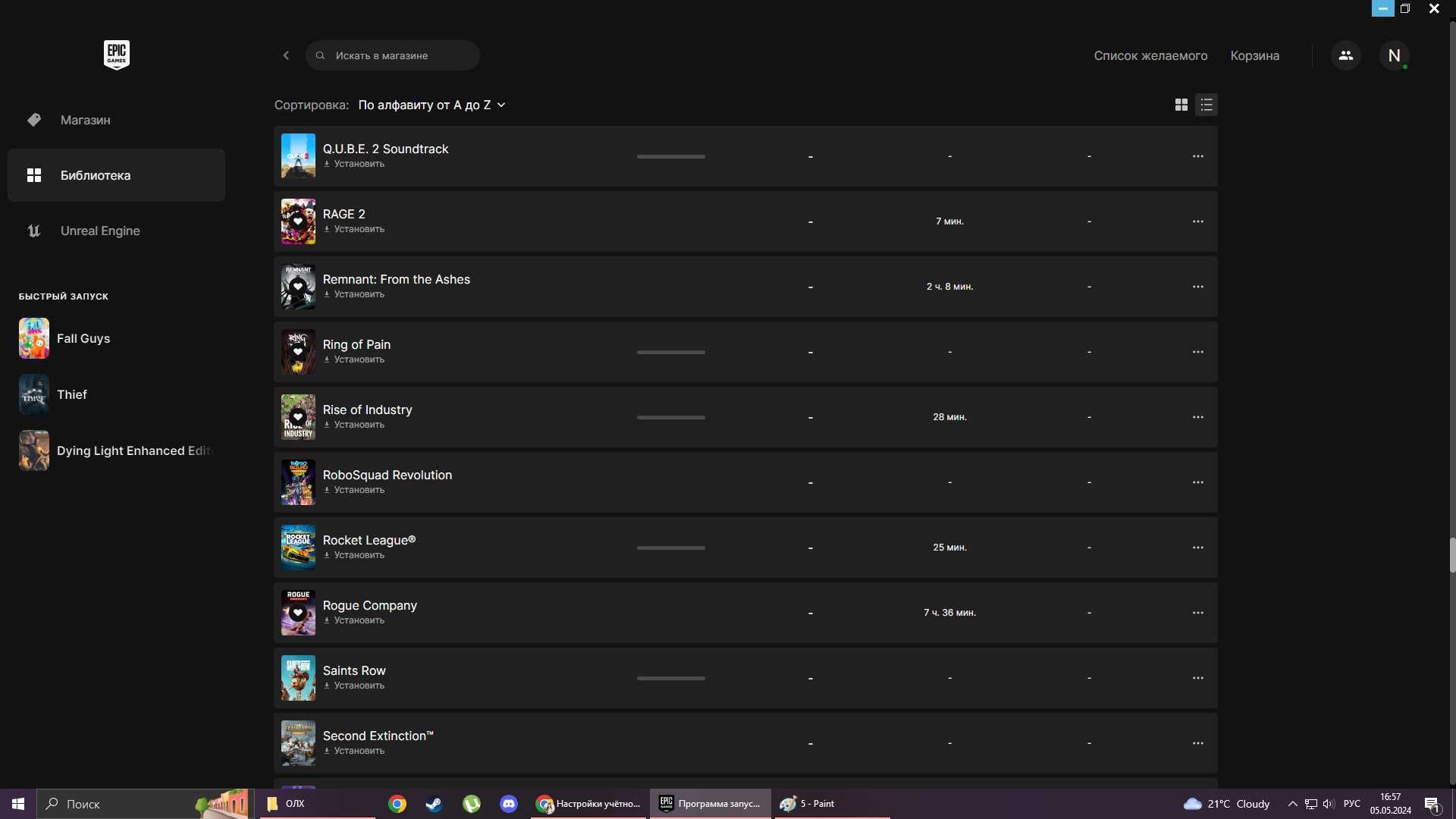Screen dimensions: 1456x819
Task: Click the Epic Games logo
Action: click(x=117, y=55)
